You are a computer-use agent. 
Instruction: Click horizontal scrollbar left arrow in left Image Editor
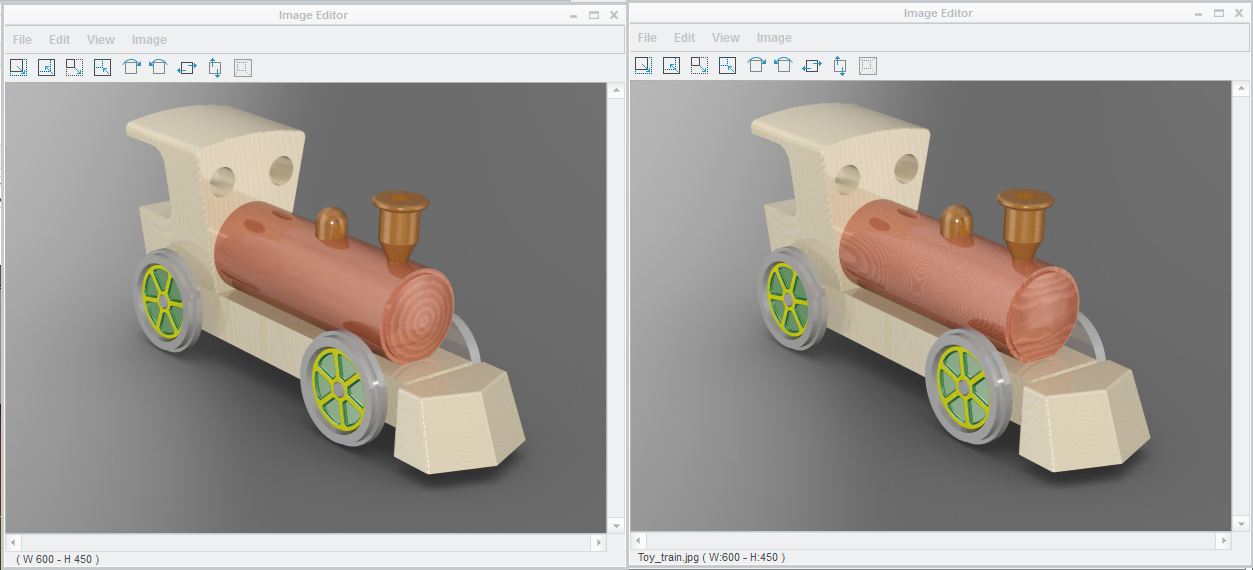coord(13,542)
